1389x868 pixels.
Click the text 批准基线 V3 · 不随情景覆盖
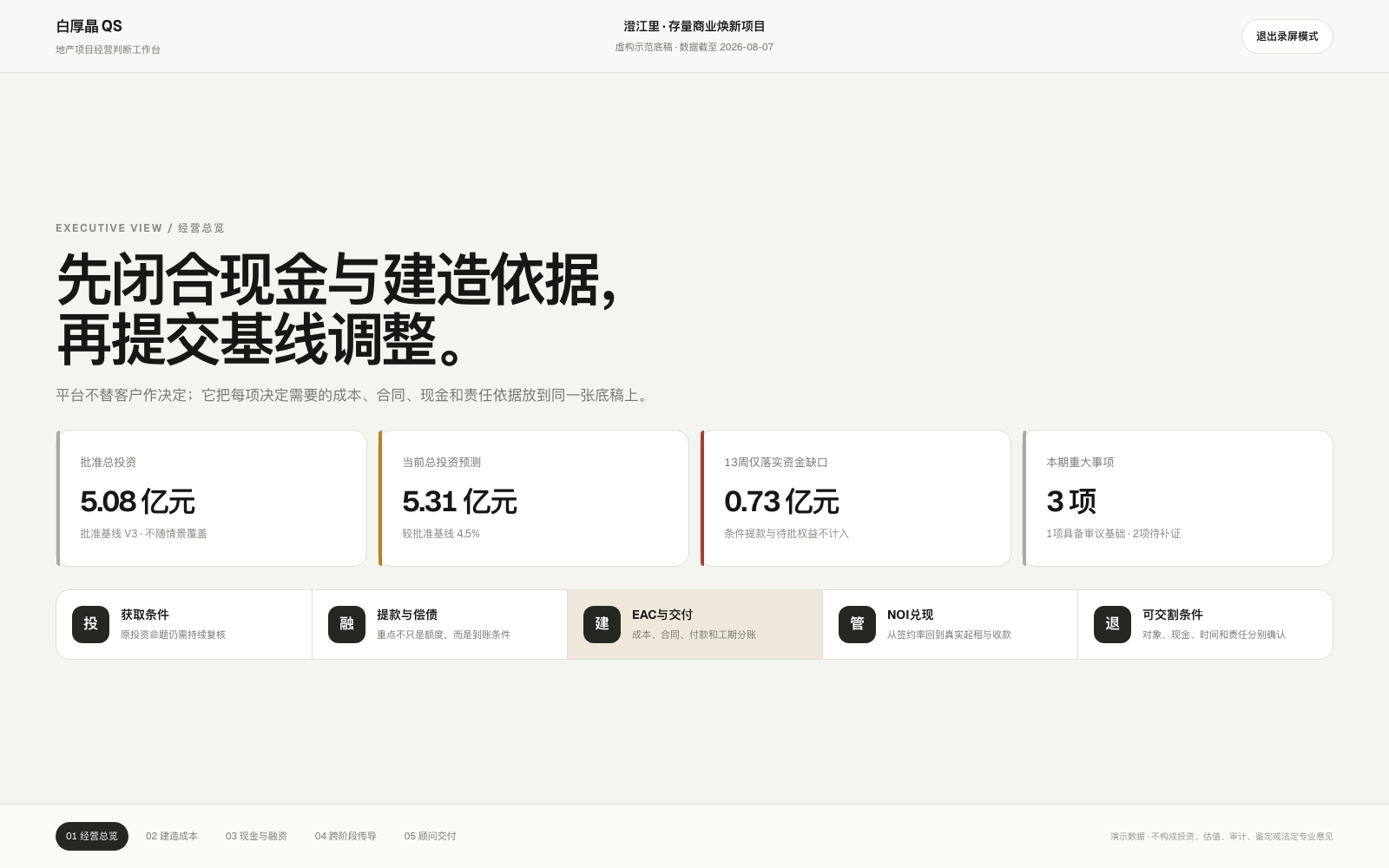143,534
